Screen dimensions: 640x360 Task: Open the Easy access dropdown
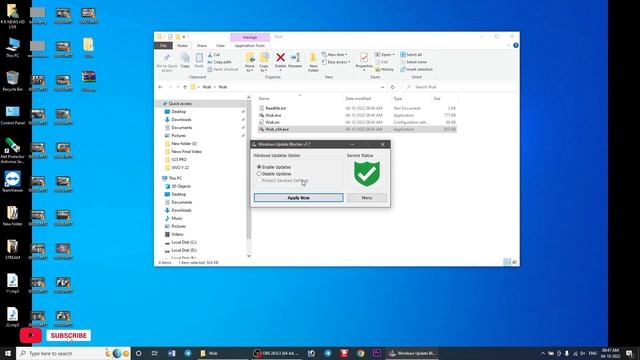pos(336,62)
